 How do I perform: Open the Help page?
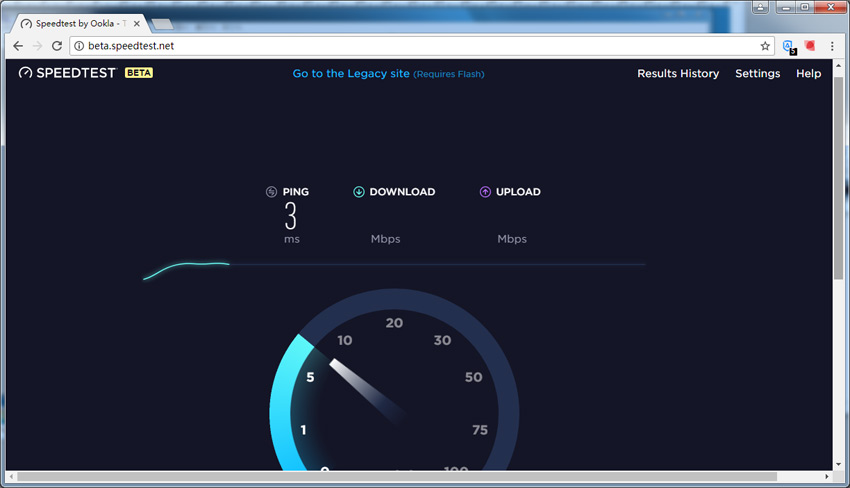click(x=808, y=74)
